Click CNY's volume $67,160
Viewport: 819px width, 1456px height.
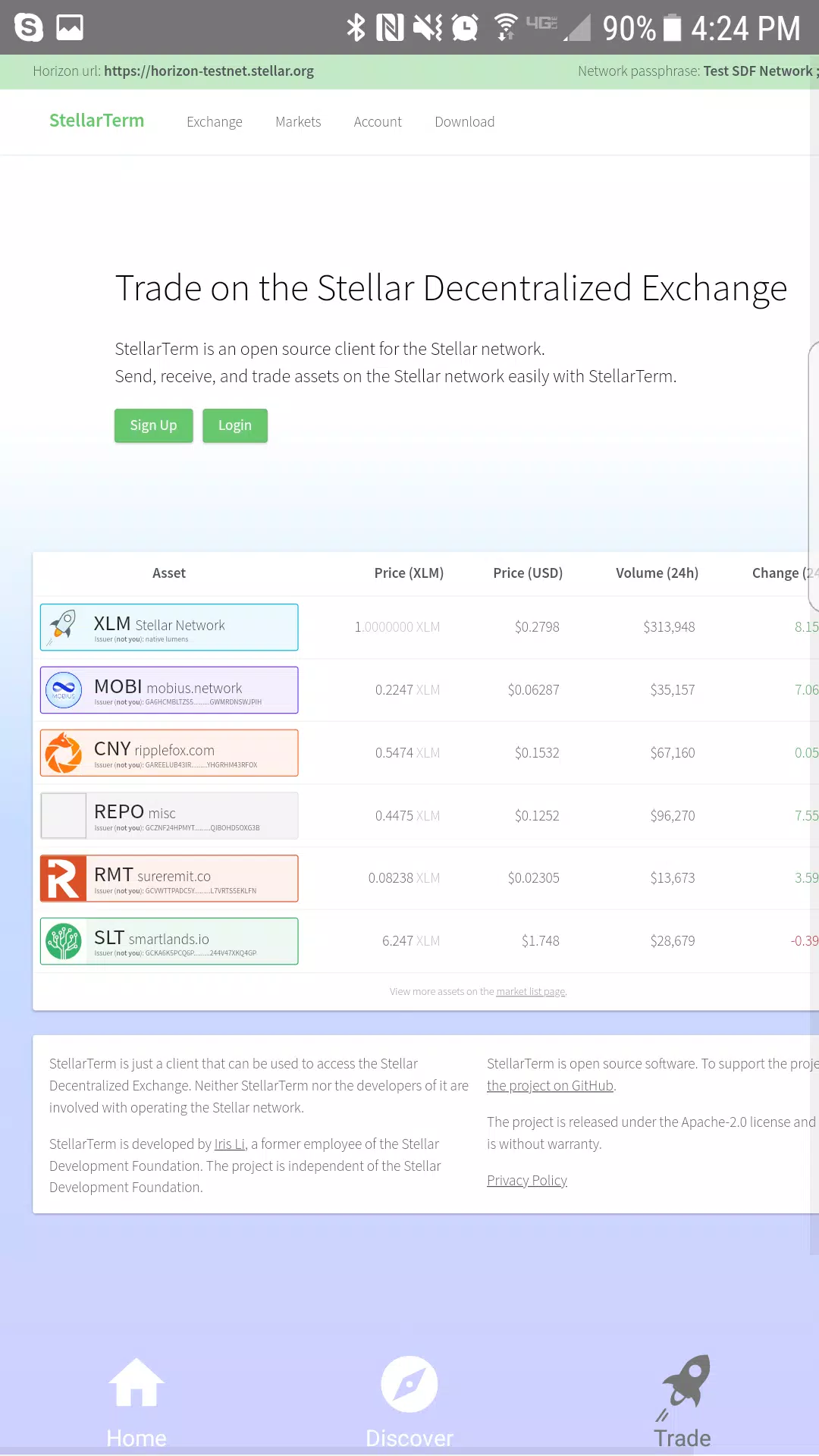673,753
